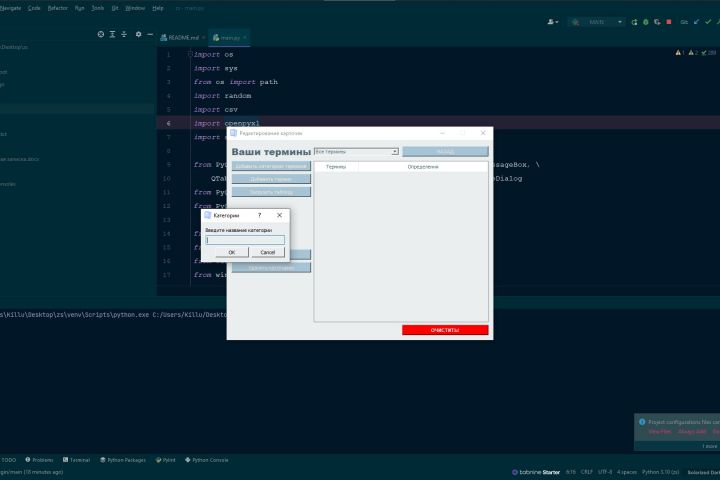Image resolution: width=720 pixels, height=480 pixels.
Task: Open the Run menu
Action: pos(79,8)
